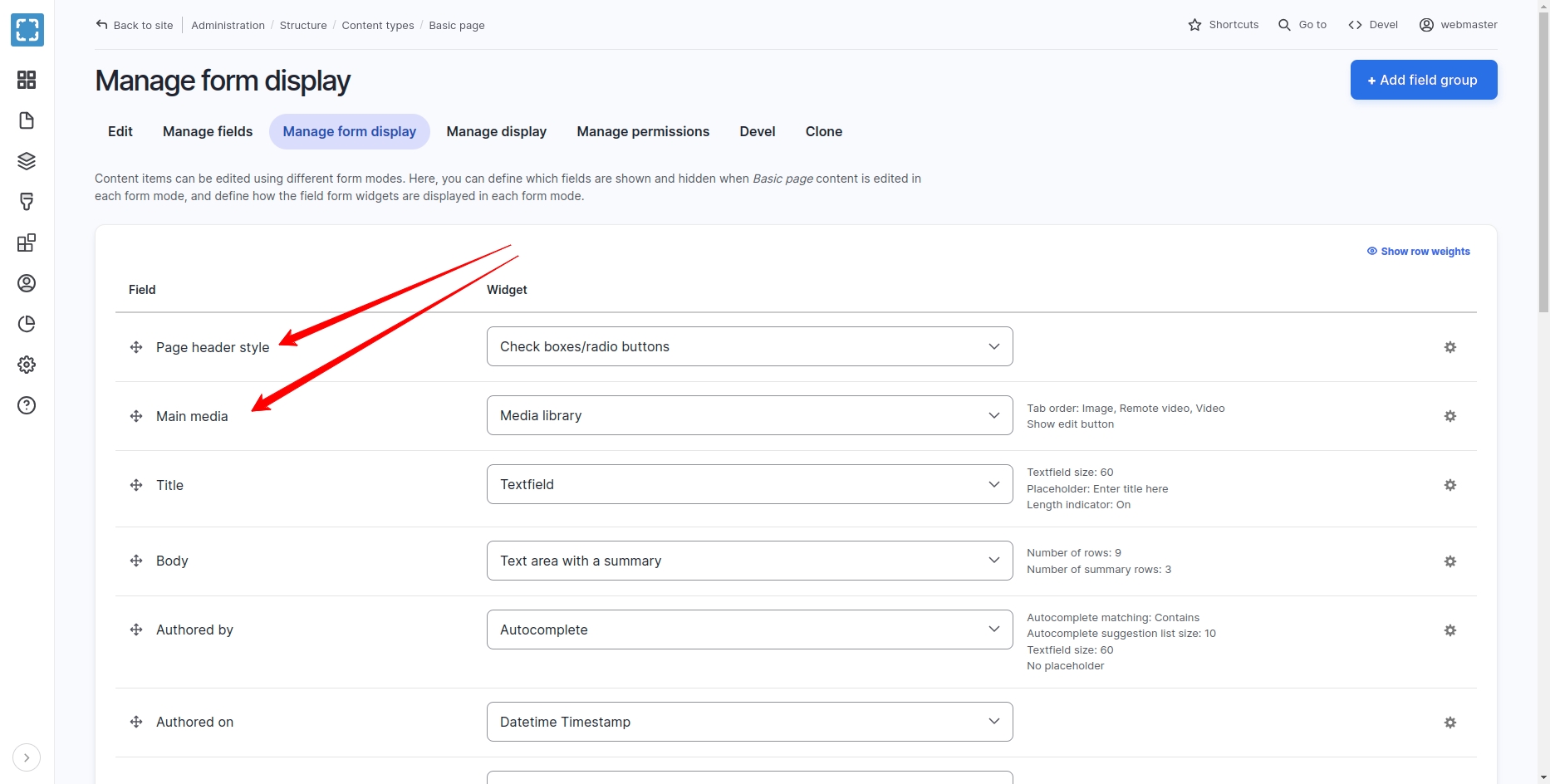Open the Content page icon in sidebar
The width and height of the screenshot is (1550, 784).
tap(27, 120)
